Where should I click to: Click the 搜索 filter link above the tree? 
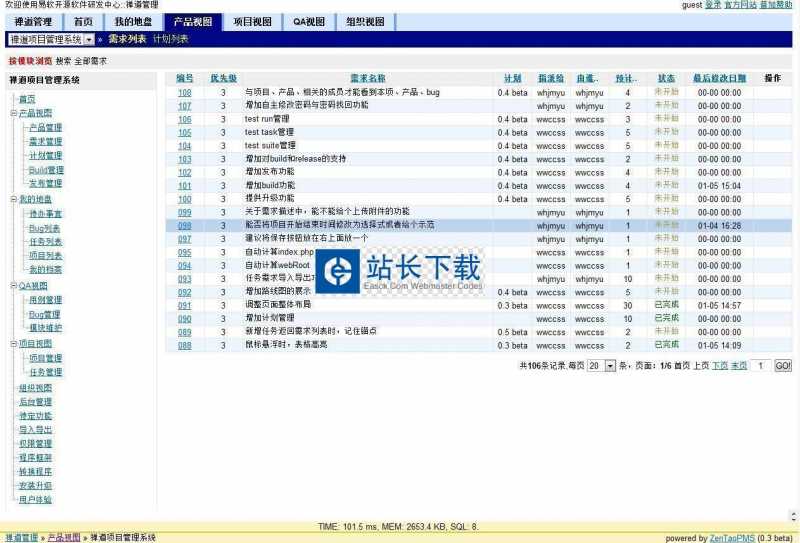[64, 62]
